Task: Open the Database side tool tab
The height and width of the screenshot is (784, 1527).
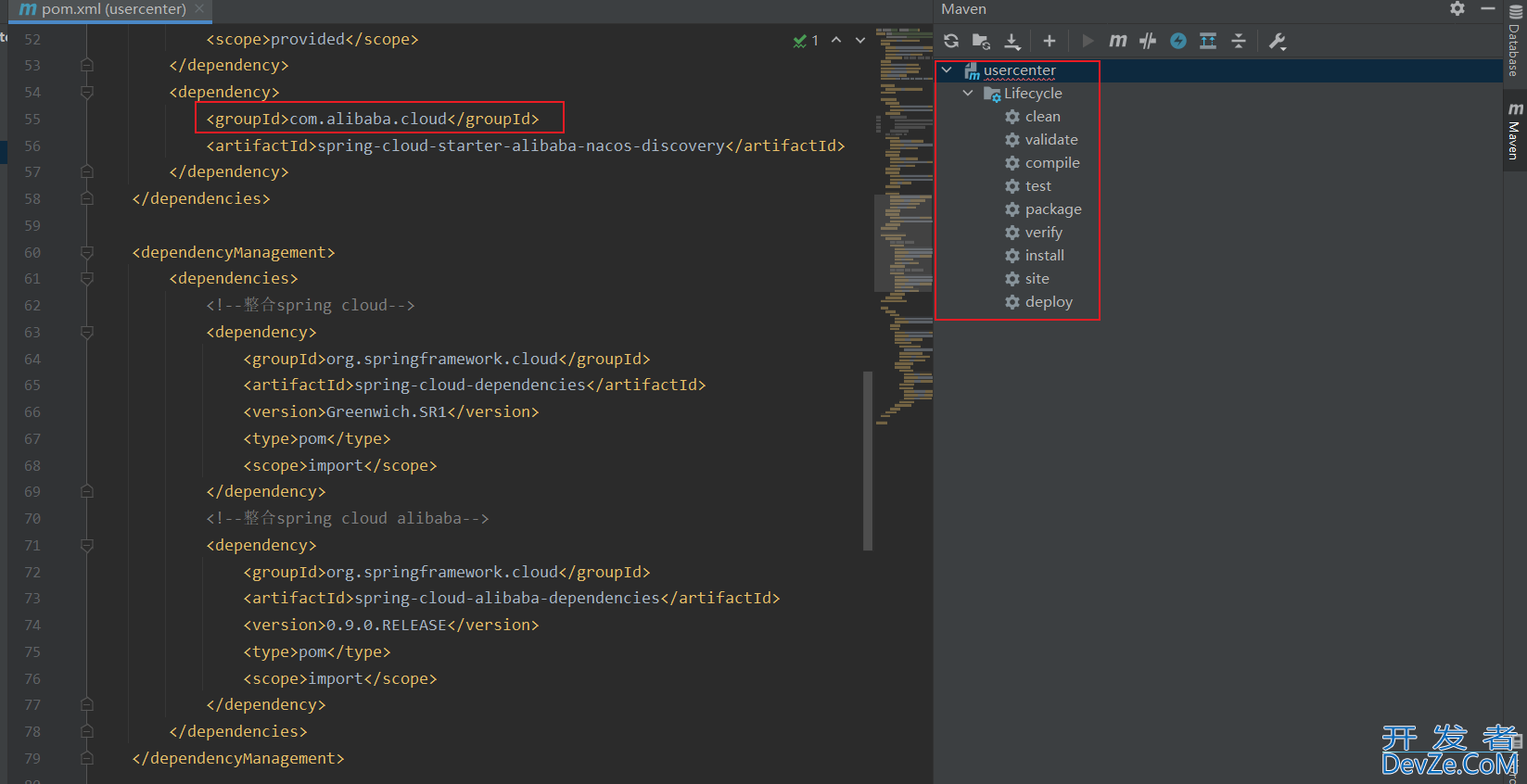Action: pos(1514,42)
